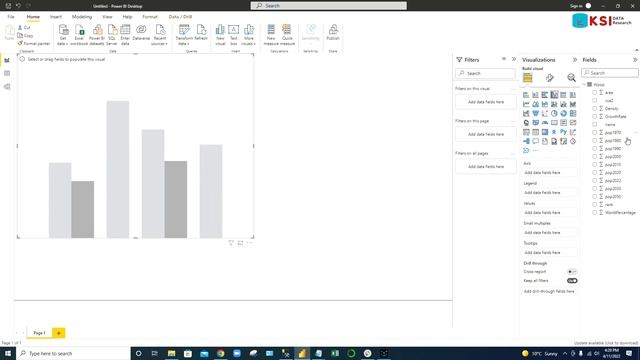Image resolution: width=640 pixels, height=360 pixels.
Task: Click SQL Server data source icon
Action: point(112,35)
